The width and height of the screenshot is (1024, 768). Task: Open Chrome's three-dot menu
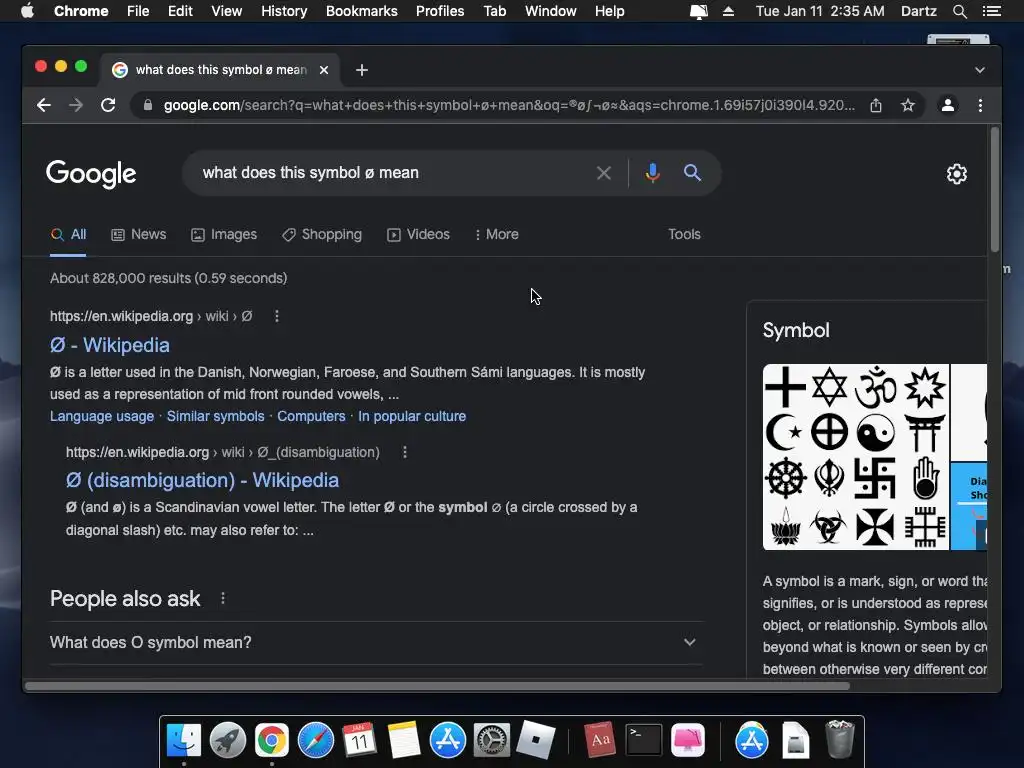pyautogui.click(x=980, y=105)
